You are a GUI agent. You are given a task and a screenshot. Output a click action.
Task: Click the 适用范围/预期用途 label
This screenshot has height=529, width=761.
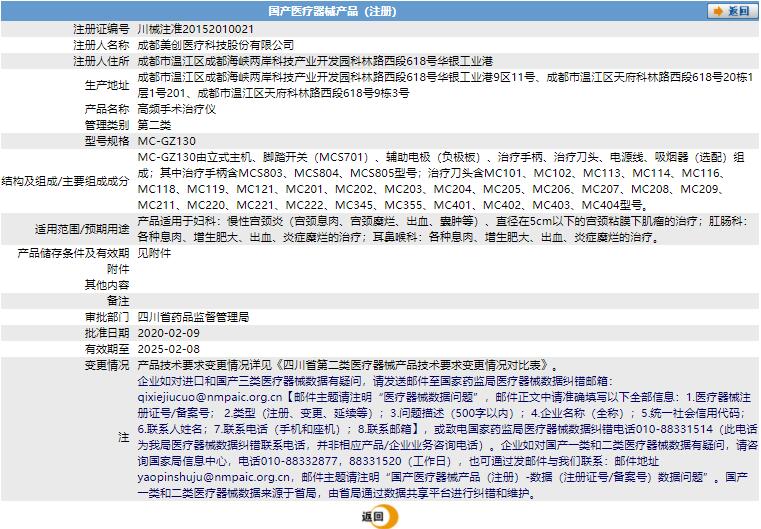click(82, 229)
